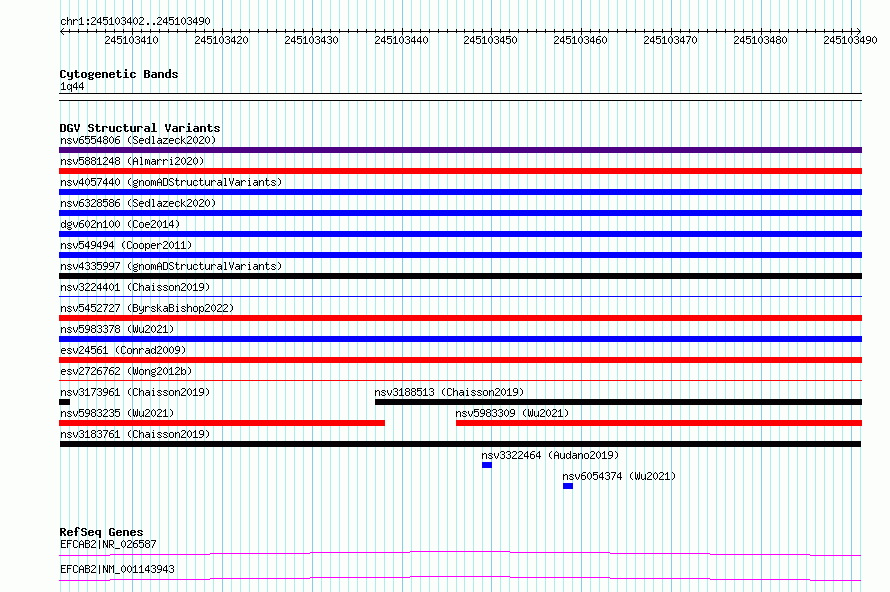The width and height of the screenshot is (890, 592).
Task: Click ruler position label 245103440
Action: pyautogui.click(x=401, y=40)
